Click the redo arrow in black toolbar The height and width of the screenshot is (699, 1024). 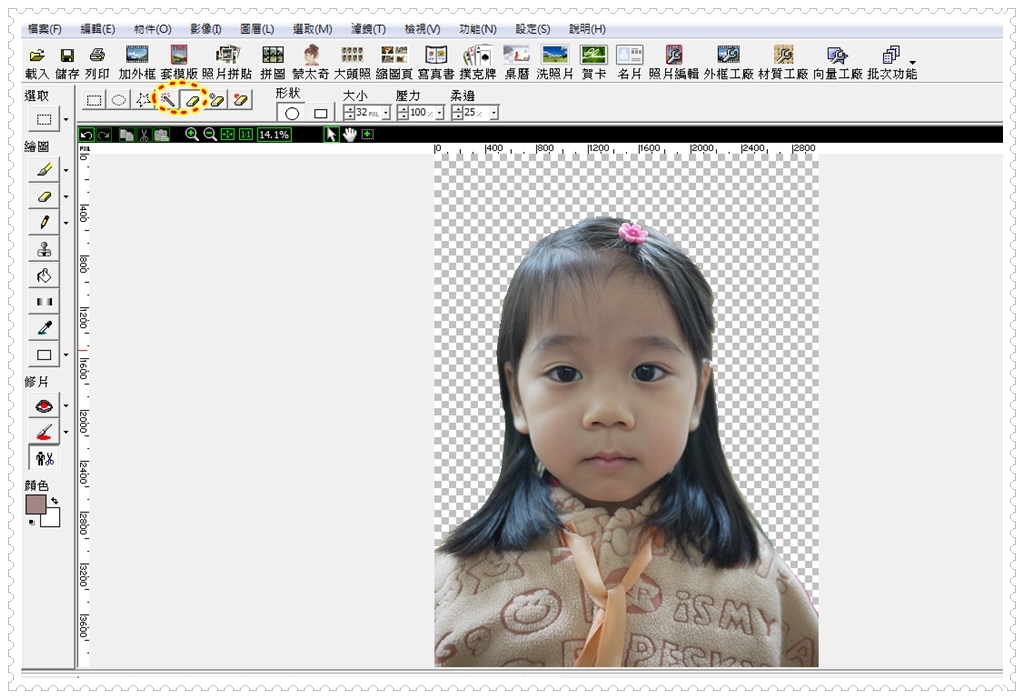pyautogui.click(x=104, y=135)
